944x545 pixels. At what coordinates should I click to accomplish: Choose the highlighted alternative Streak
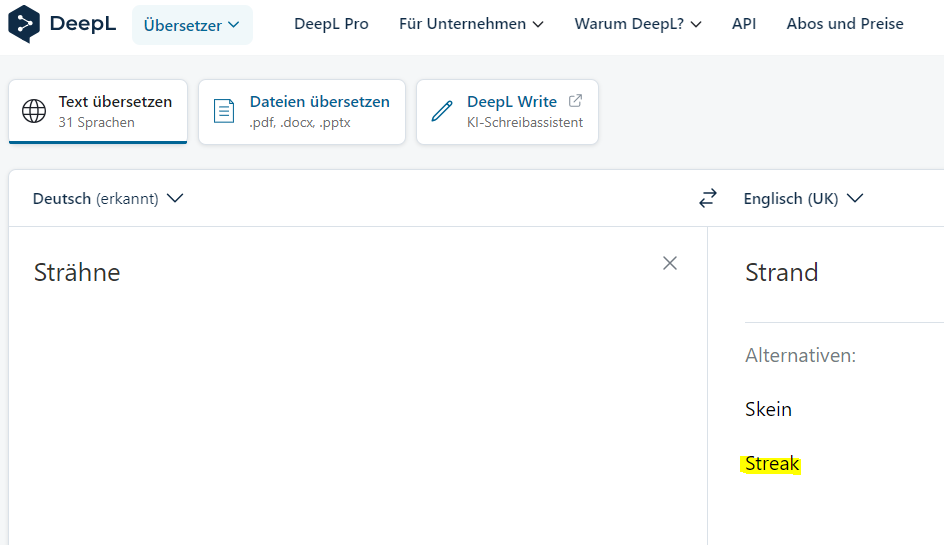pyautogui.click(x=772, y=464)
